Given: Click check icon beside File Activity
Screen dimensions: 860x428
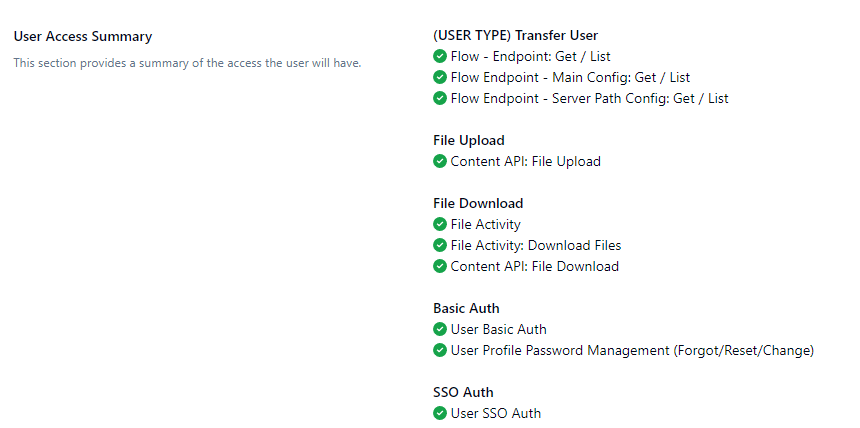Looking at the screenshot, I should (440, 224).
